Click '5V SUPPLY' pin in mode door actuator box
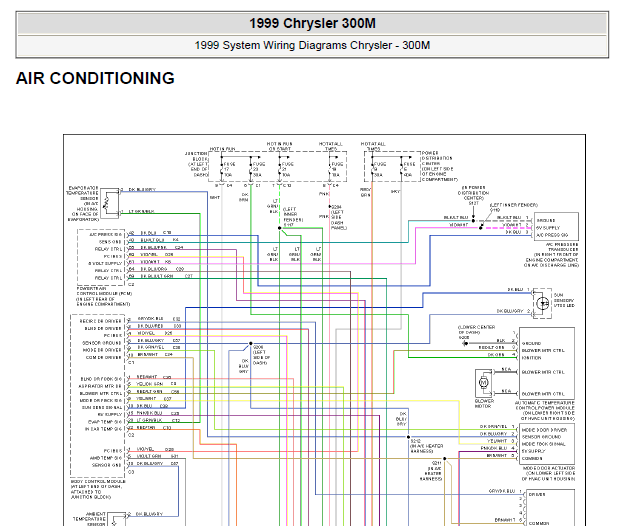Screen dimensions: 618x526 533,451
